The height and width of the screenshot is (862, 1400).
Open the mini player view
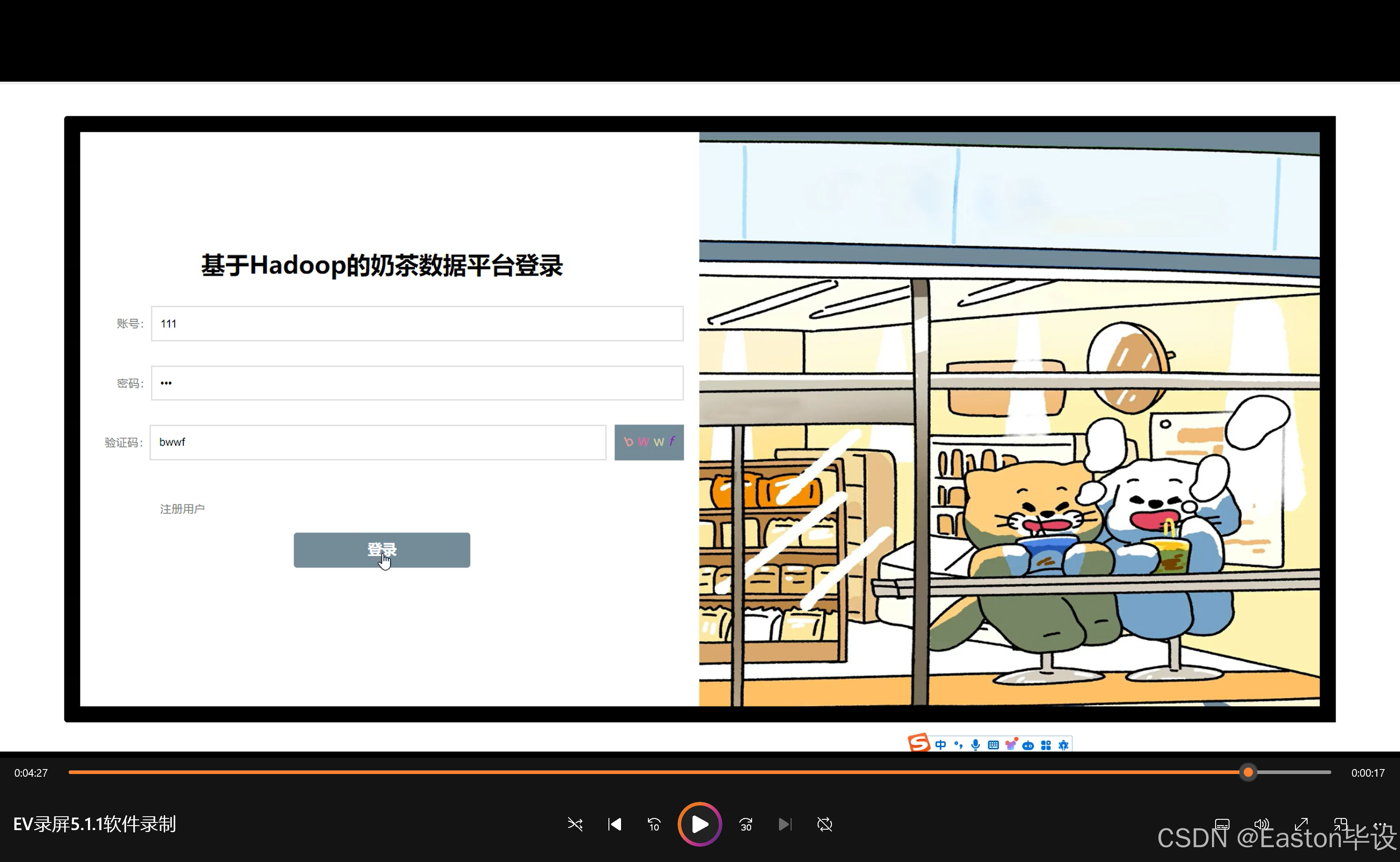point(1341,824)
